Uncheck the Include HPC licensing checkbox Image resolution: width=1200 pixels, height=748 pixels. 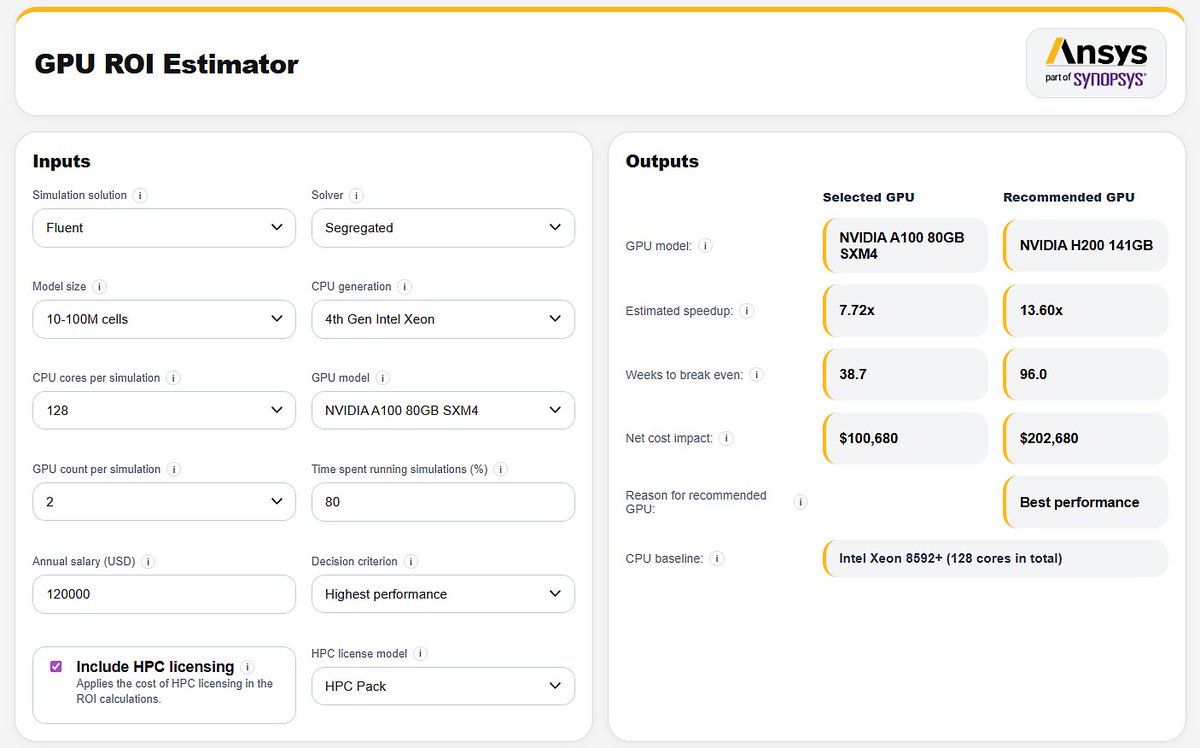point(56,667)
